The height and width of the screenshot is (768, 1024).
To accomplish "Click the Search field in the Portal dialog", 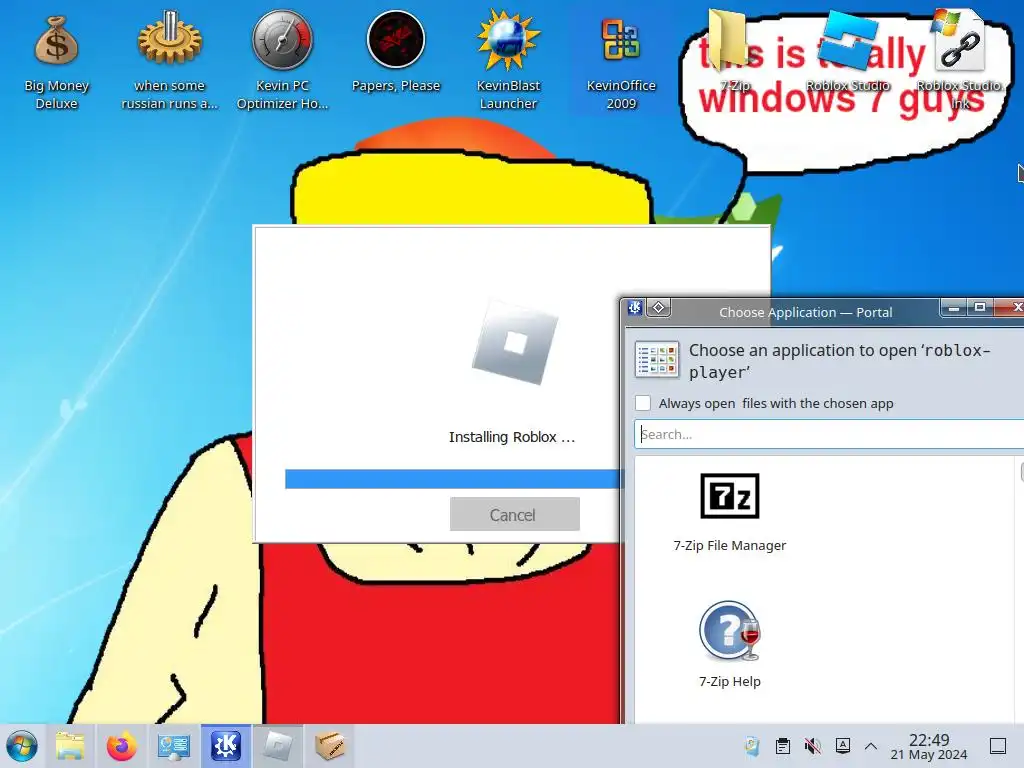I will 829,434.
